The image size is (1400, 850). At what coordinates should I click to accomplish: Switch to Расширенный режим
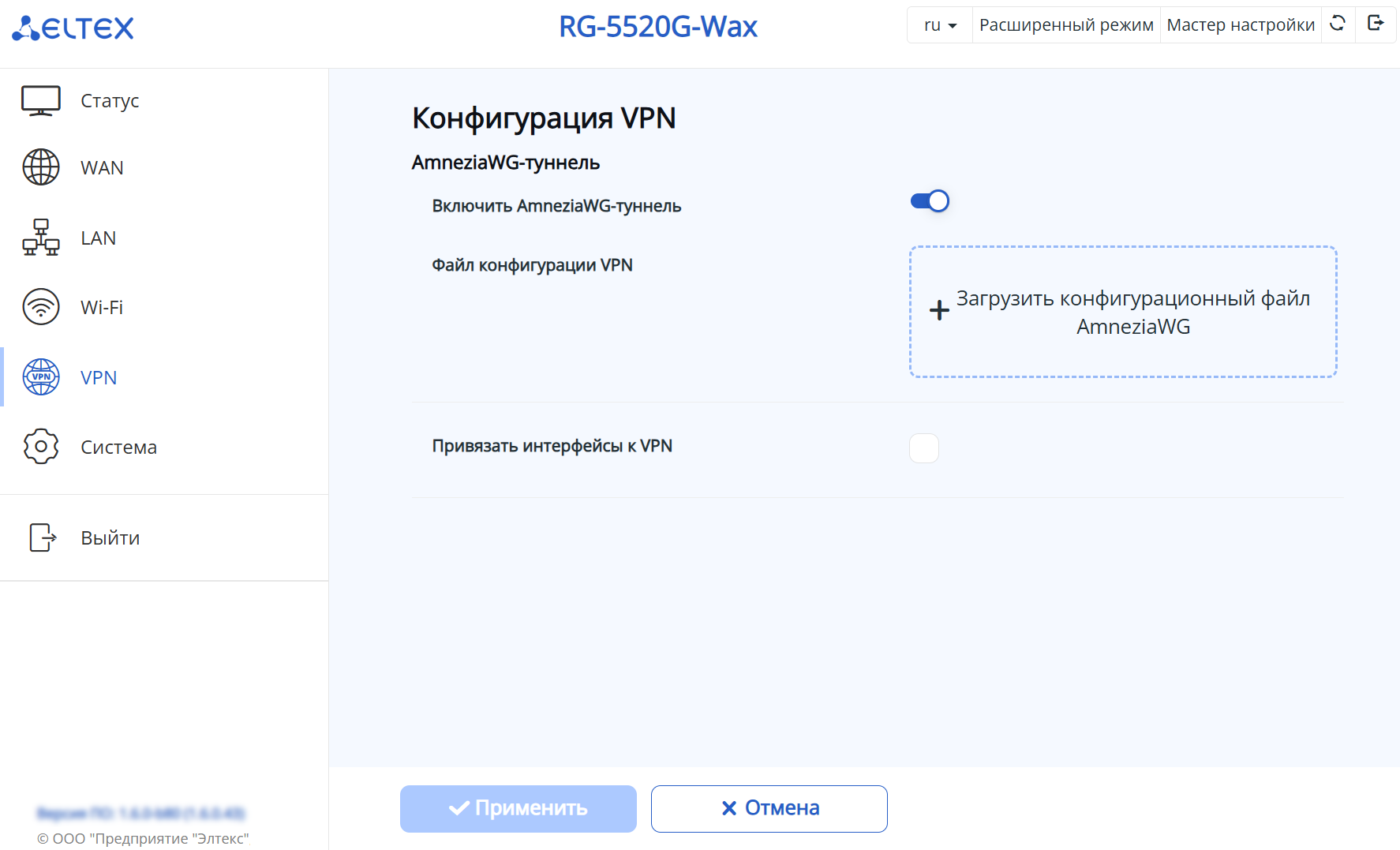(x=1066, y=25)
